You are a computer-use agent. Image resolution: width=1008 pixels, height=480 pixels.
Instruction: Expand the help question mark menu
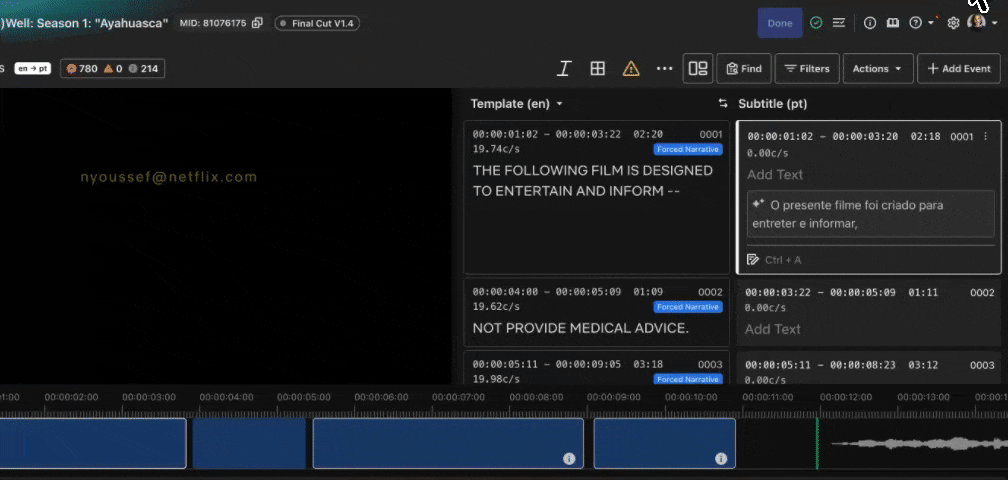tap(921, 23)
